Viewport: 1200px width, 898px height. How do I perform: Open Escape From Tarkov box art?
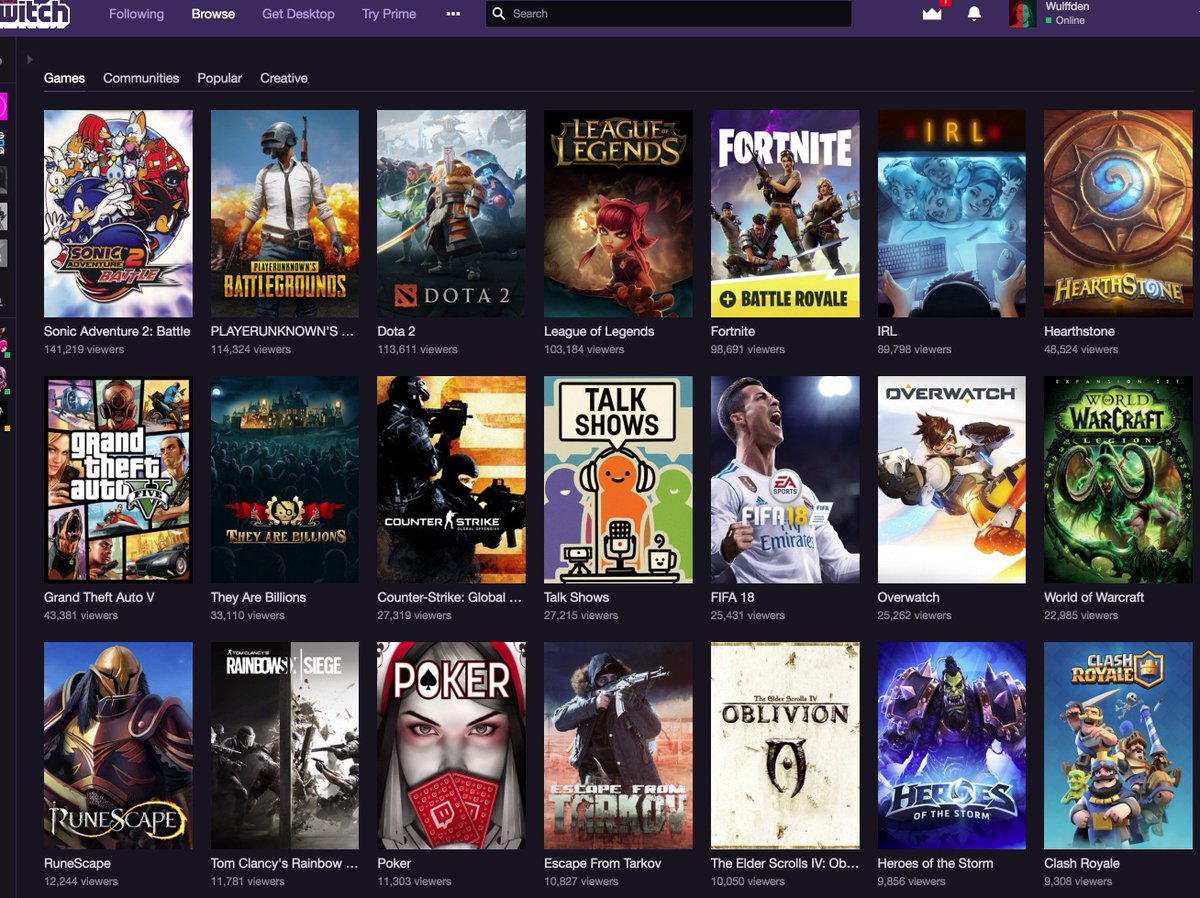tap(618, 746)
